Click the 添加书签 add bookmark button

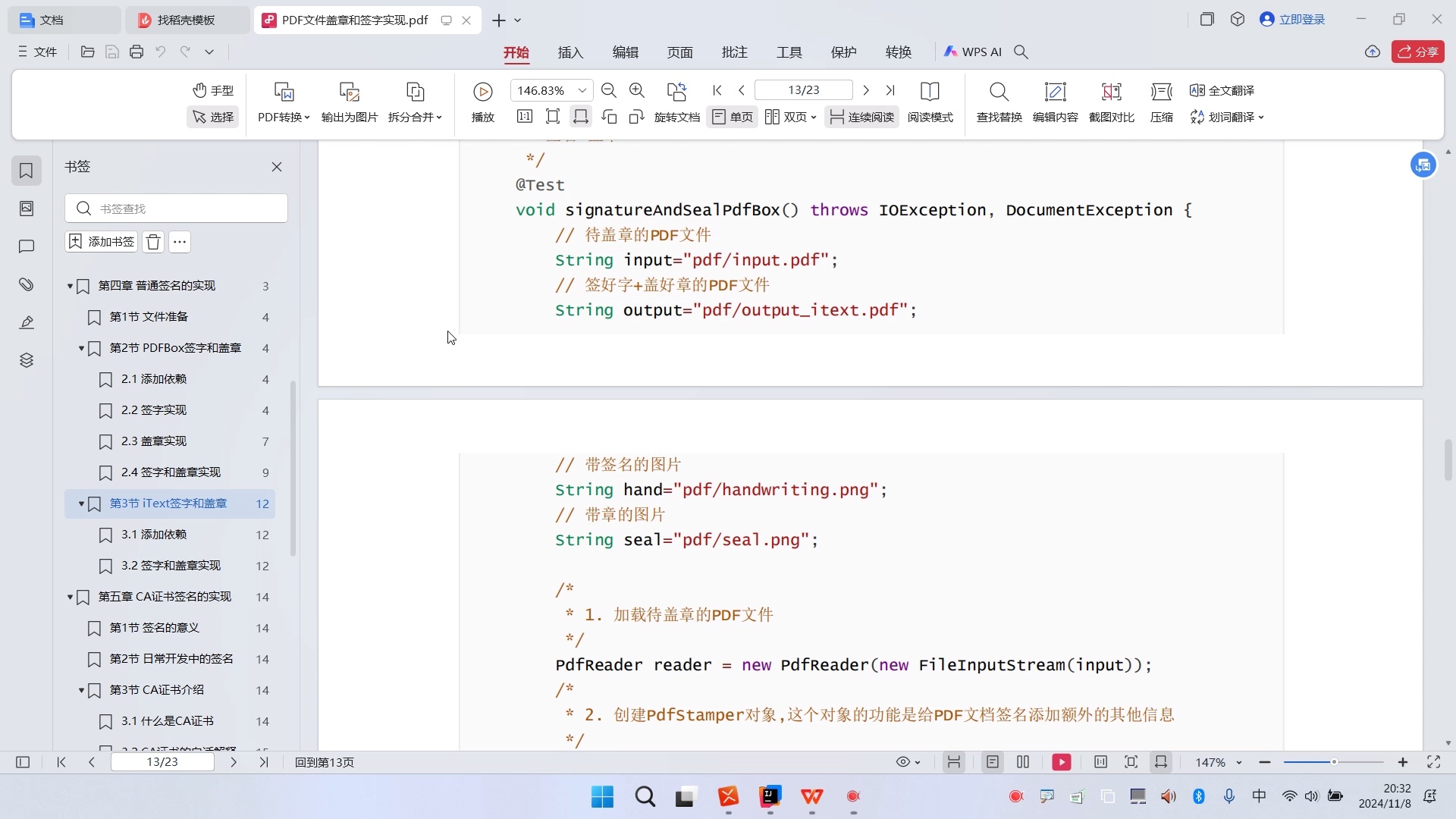100,241
